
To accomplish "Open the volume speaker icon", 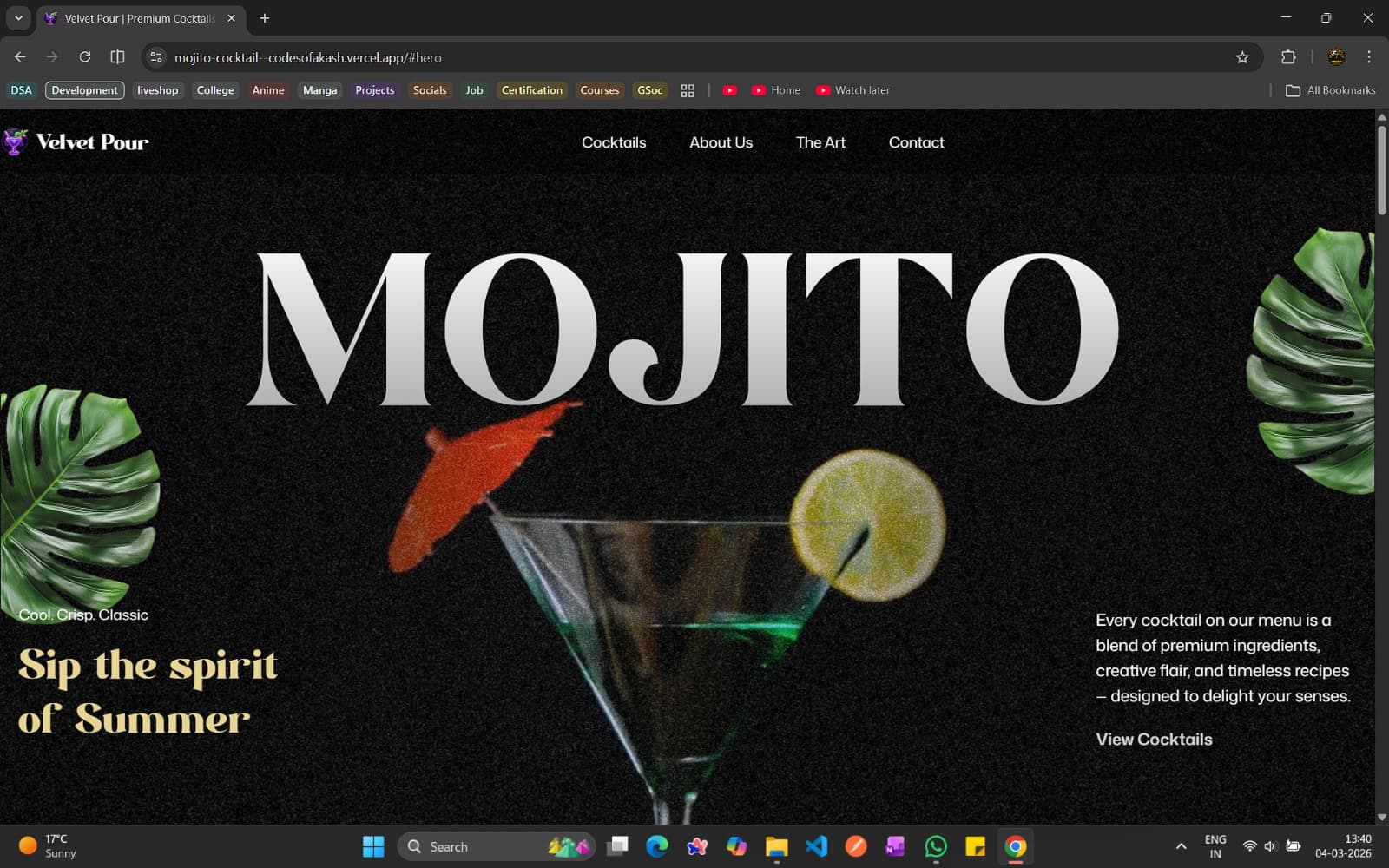I will pyautogui.click(x=1270, y=846).
